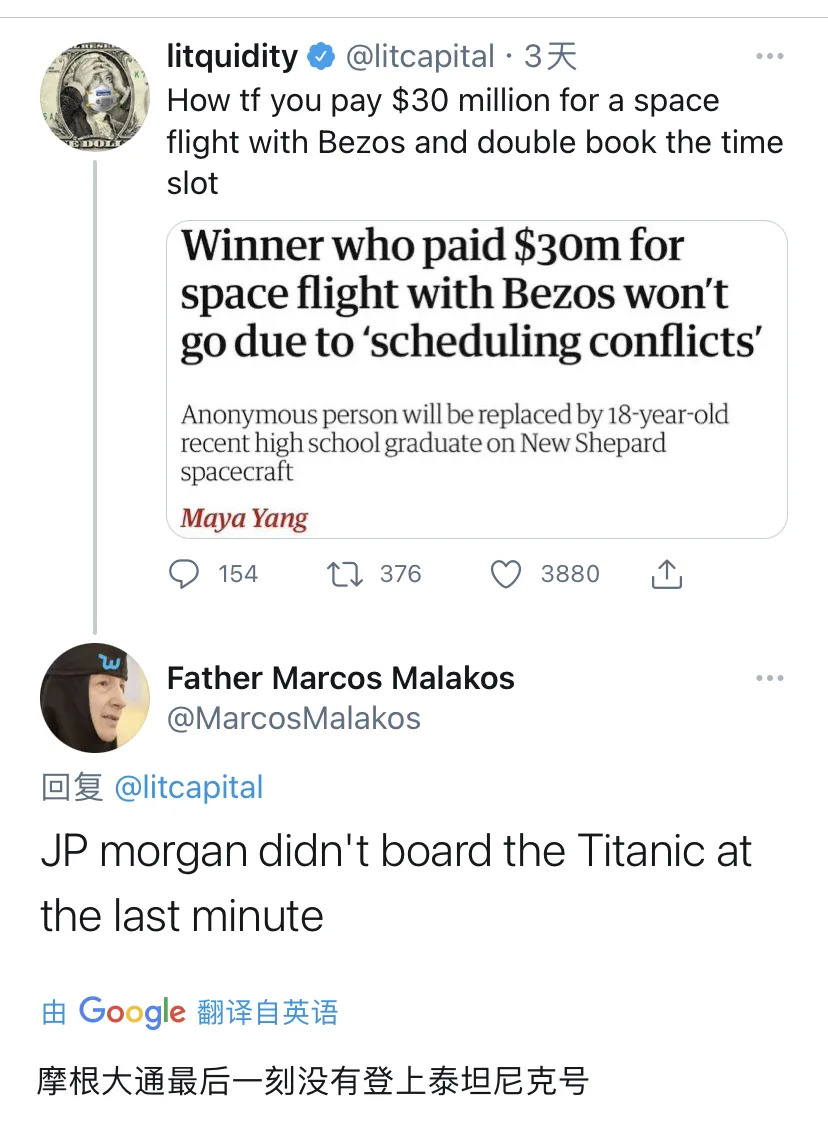Tap the 翻译自英语 translation link

click(268, 1012)
